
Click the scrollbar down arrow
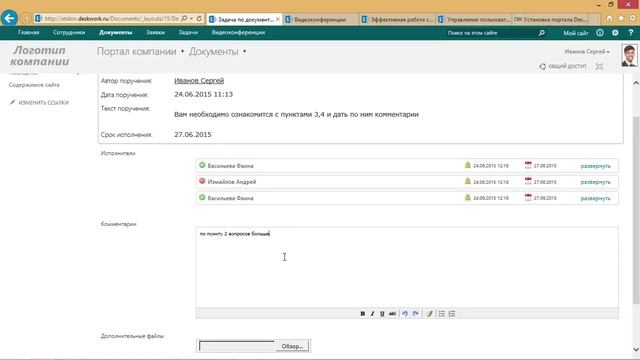[x=636, y=349]
